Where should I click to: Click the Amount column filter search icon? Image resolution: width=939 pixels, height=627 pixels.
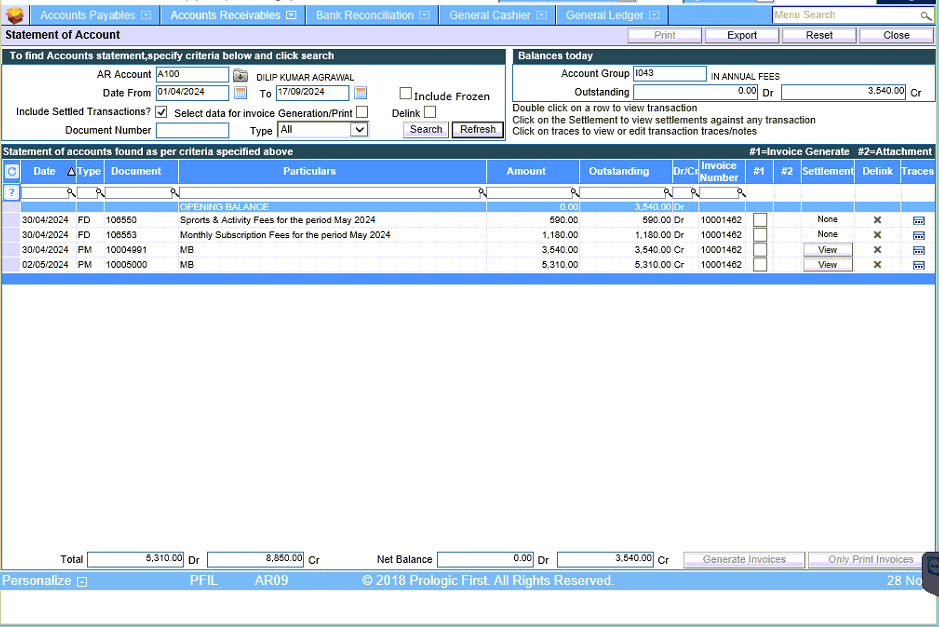tap(575, 193)
